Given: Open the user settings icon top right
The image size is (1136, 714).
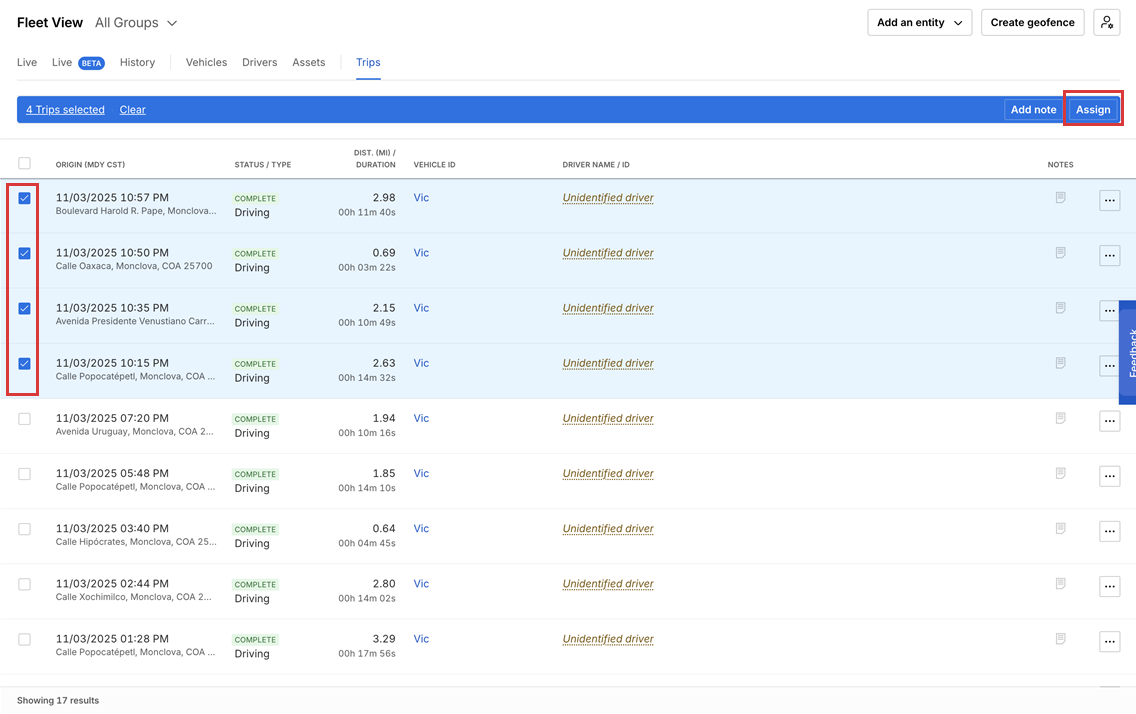Looking at the screenshot, I should pyautogui.click(x=1106, y=22).
